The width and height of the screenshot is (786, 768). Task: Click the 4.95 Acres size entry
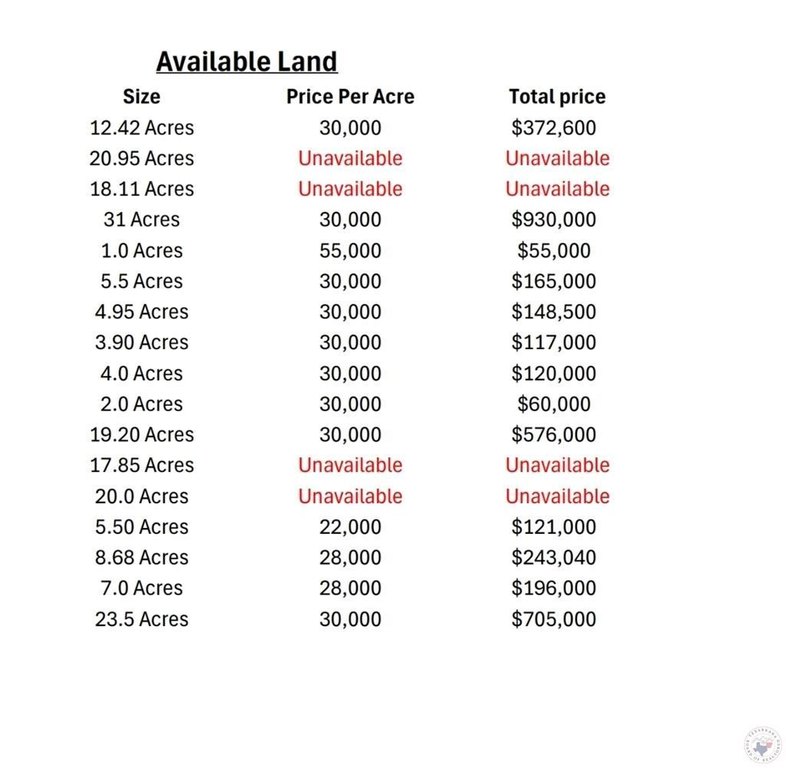141,312
